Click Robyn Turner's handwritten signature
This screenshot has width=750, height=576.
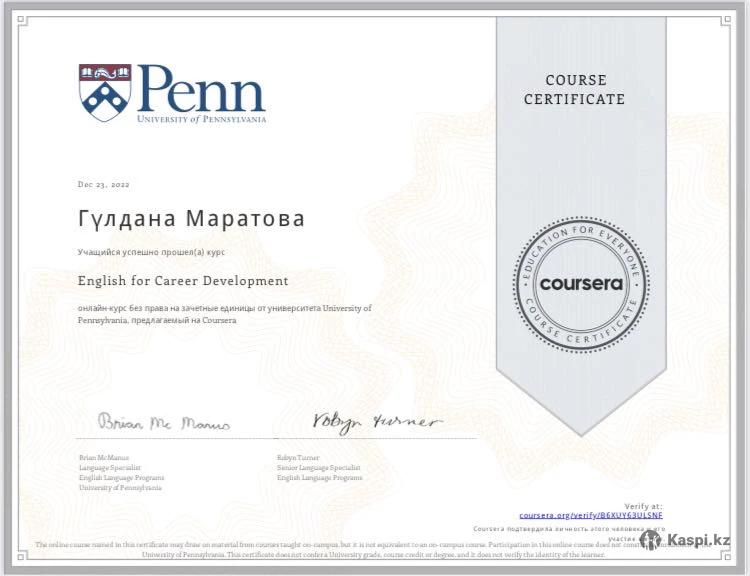375,421
